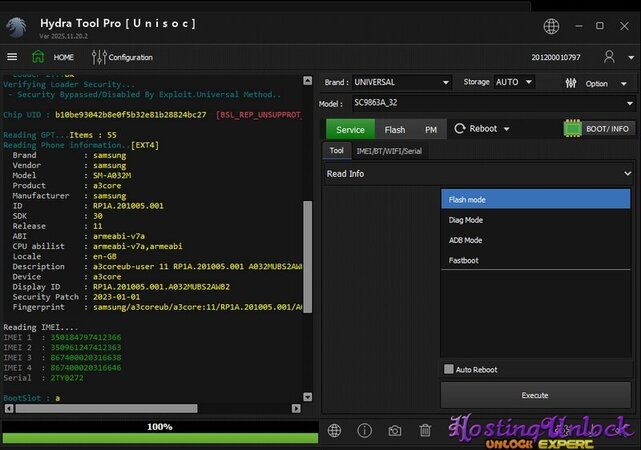641x450 pixels.
Task: Click the log horizontal scrollbar
Action: tap(150, 410)
